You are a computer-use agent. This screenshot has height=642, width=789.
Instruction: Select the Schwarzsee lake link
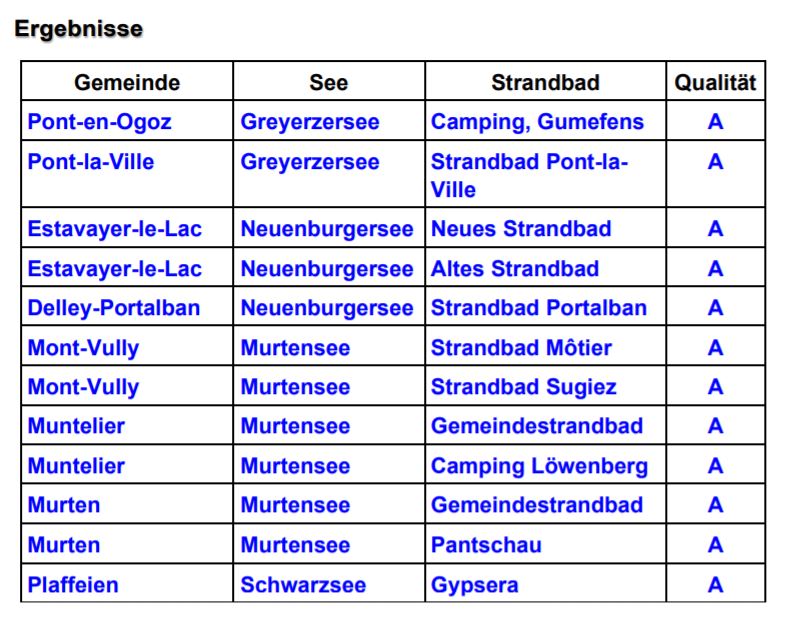[303, 585]
